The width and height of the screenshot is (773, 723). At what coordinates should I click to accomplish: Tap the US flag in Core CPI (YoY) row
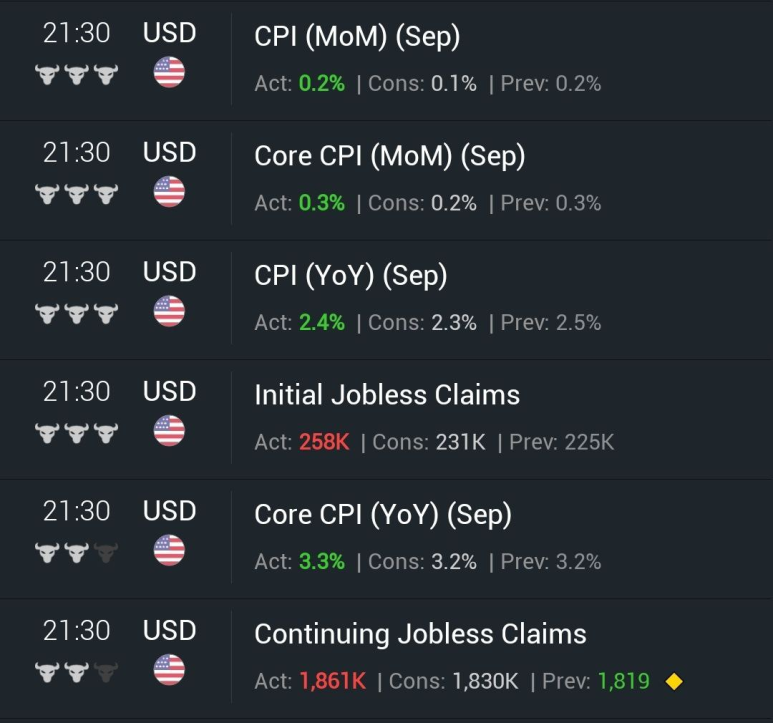click(169, 550)
